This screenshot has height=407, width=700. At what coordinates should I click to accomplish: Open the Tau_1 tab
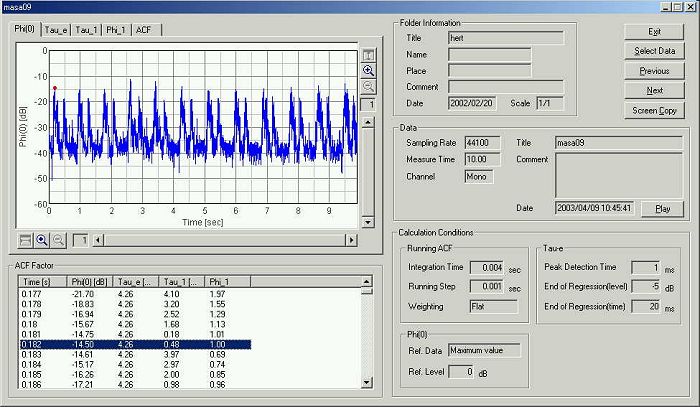point(86,30)
